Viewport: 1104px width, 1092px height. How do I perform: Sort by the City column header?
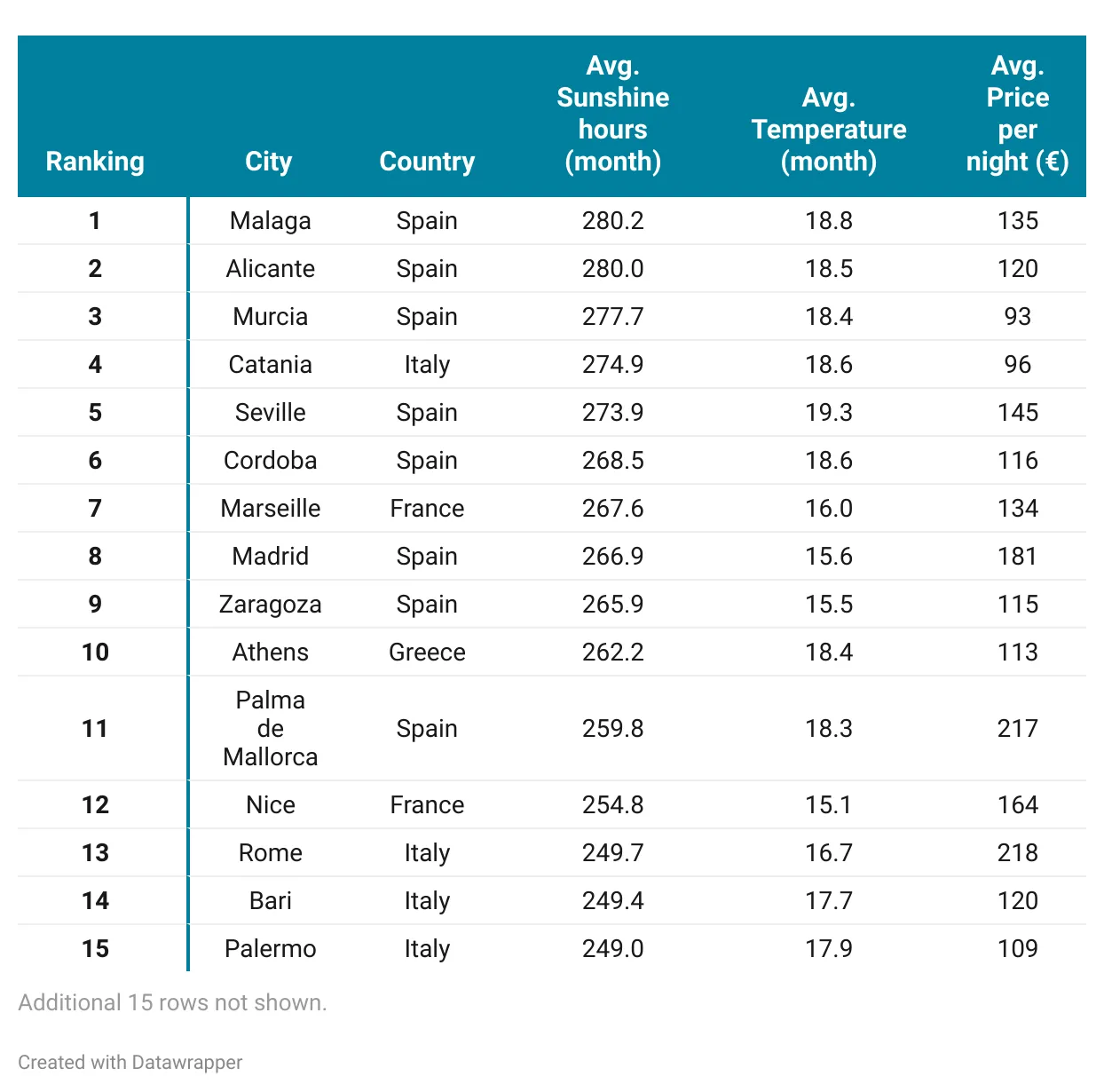268,162
